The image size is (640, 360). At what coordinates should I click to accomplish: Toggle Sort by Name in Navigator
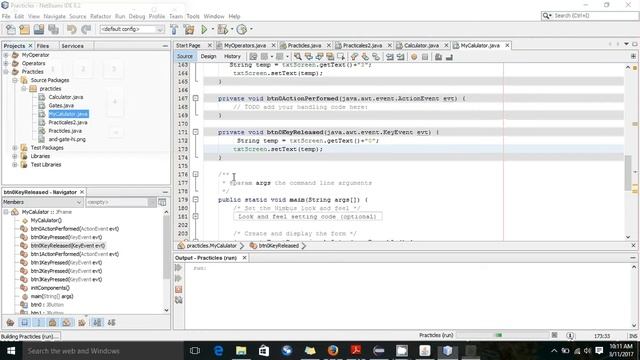tap(97, 322)
